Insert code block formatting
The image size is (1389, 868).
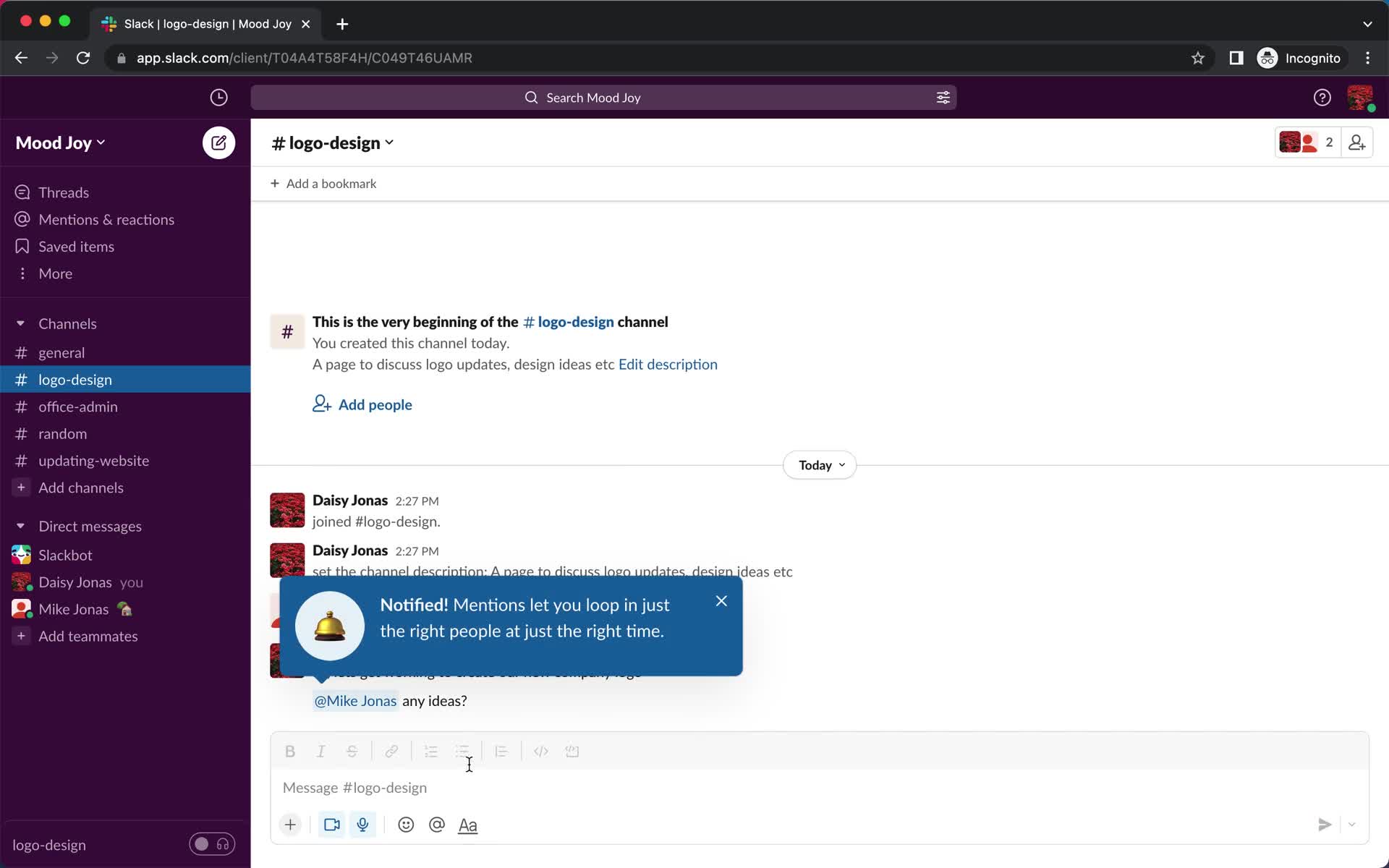click(x=572, y=752)
